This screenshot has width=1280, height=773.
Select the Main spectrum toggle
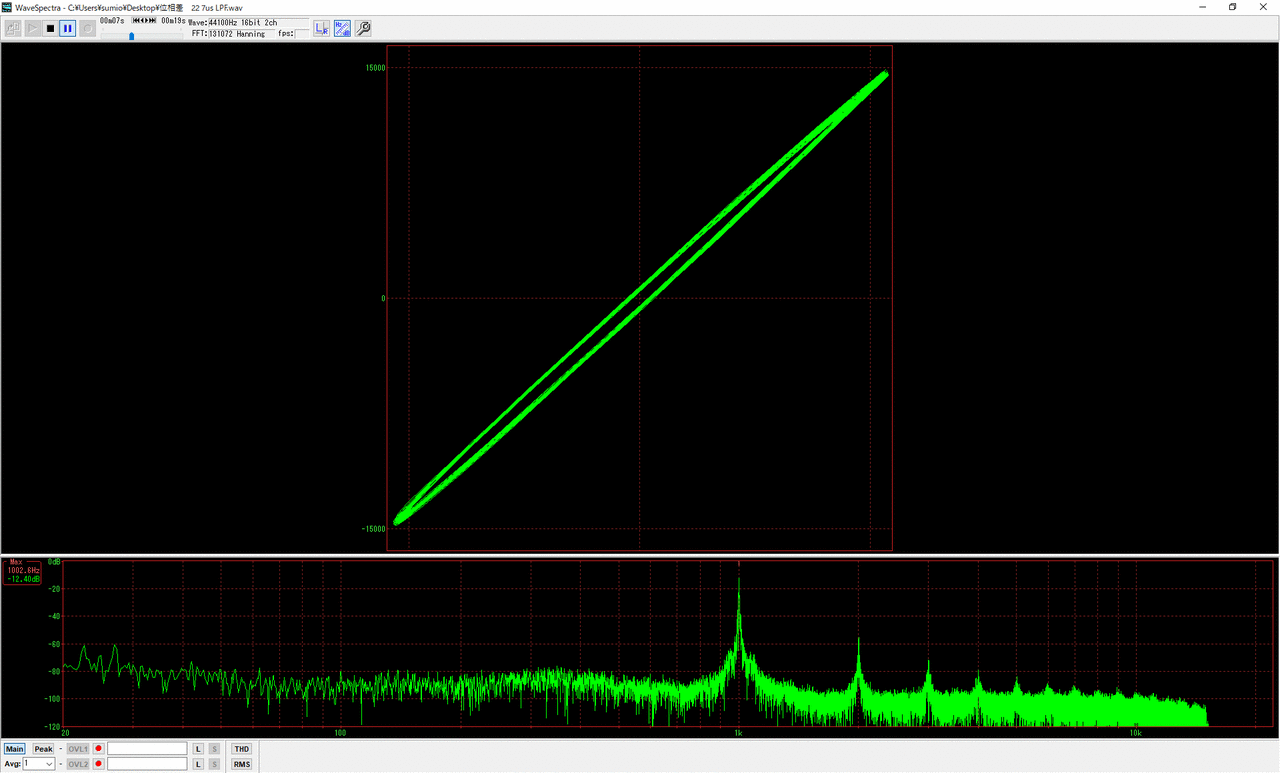pos(15,749)
